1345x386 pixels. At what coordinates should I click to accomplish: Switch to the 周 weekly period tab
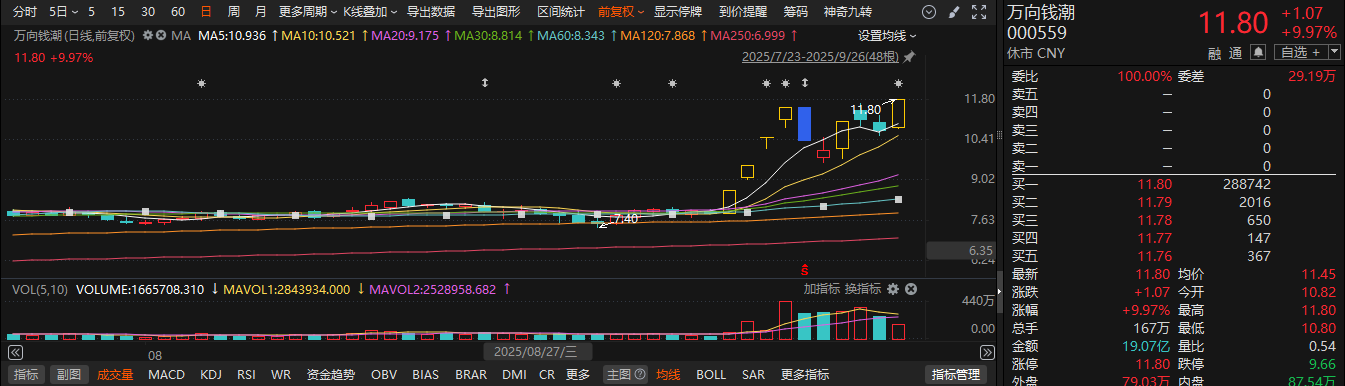(x=233, y=12)
